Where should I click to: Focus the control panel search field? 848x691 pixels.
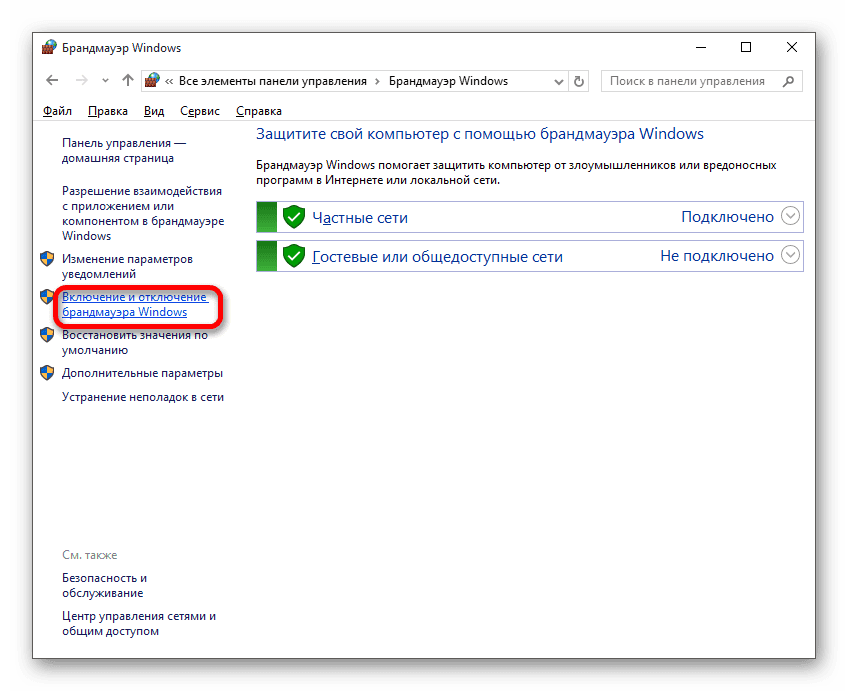(x=701, y=81)
